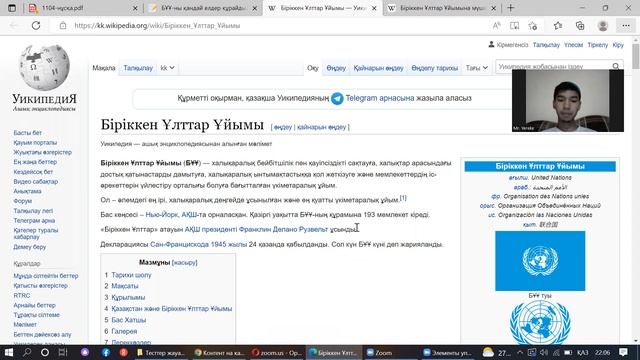This screenshot has width=640, height=360.
Task: Add this page to favorites
Action: tap(533, 25)
